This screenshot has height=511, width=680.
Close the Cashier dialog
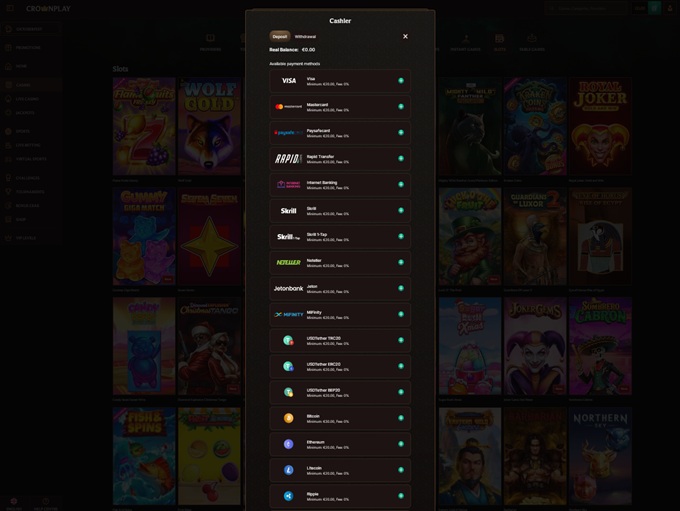pos(405,36)
